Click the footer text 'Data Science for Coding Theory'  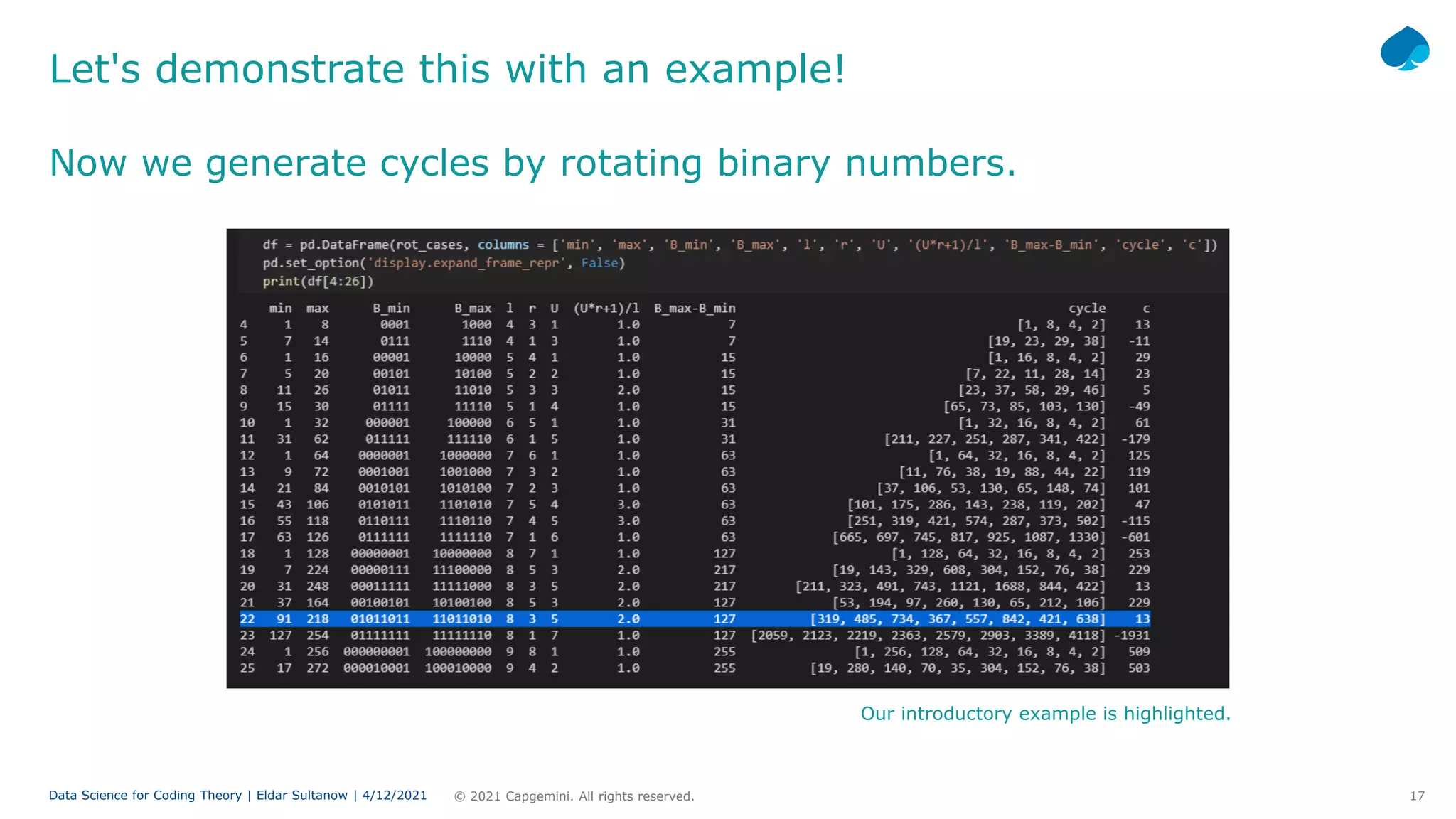pyautogui.click(x=145, y=796)
